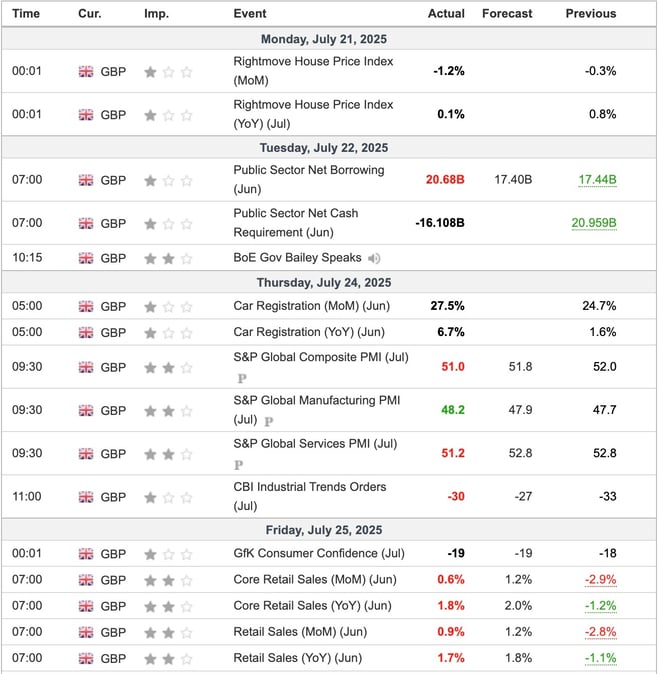Click the UK flag in Rightmove MoM row
Image resolution: width=658 pixels, height=674 pixels.
(x=86, y=71)
